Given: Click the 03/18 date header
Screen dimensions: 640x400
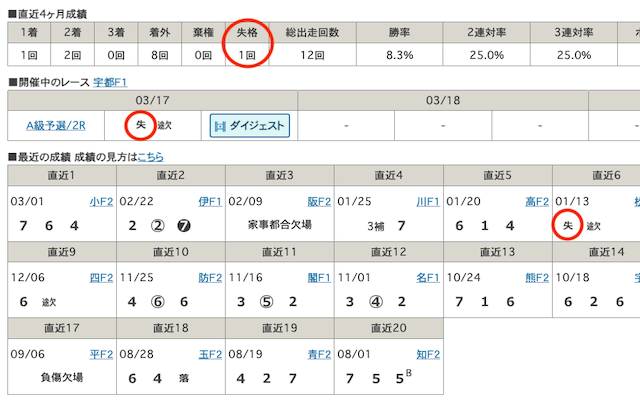Looking at the screenshot, I should click(443, 100).
